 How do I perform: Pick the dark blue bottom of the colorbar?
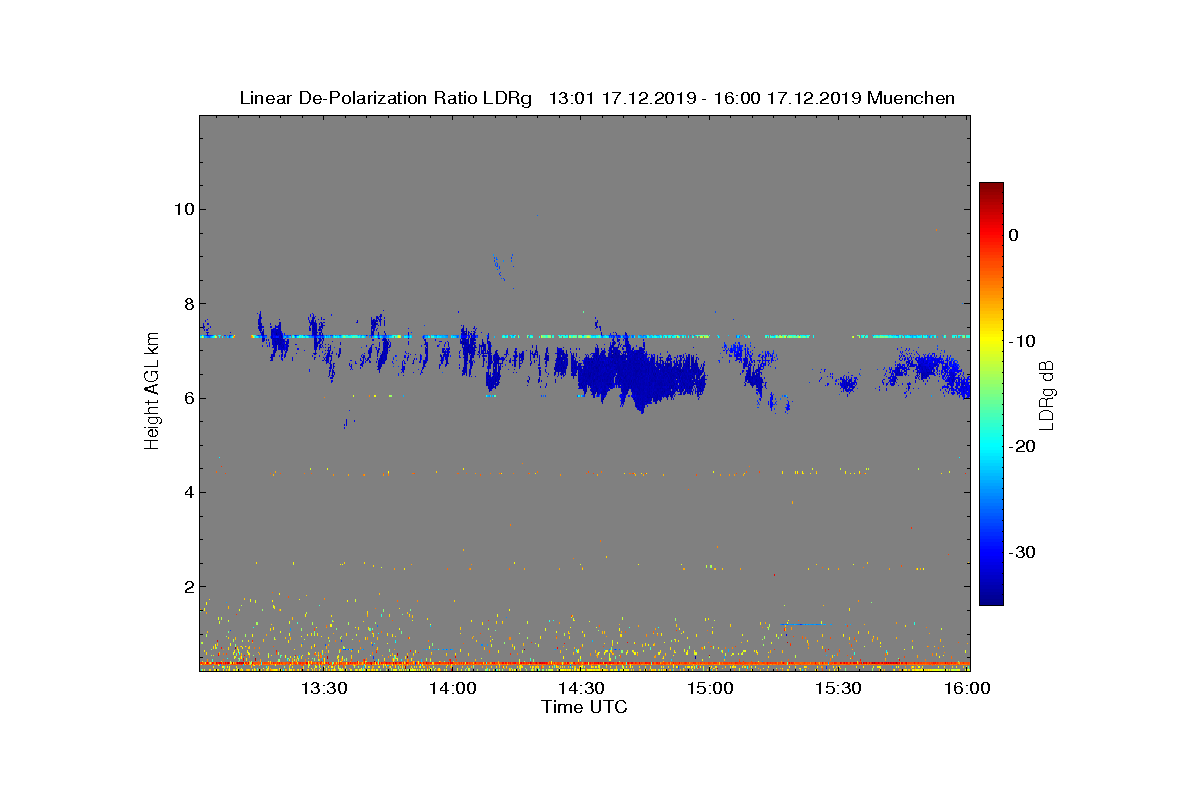(x=991, y=599)
